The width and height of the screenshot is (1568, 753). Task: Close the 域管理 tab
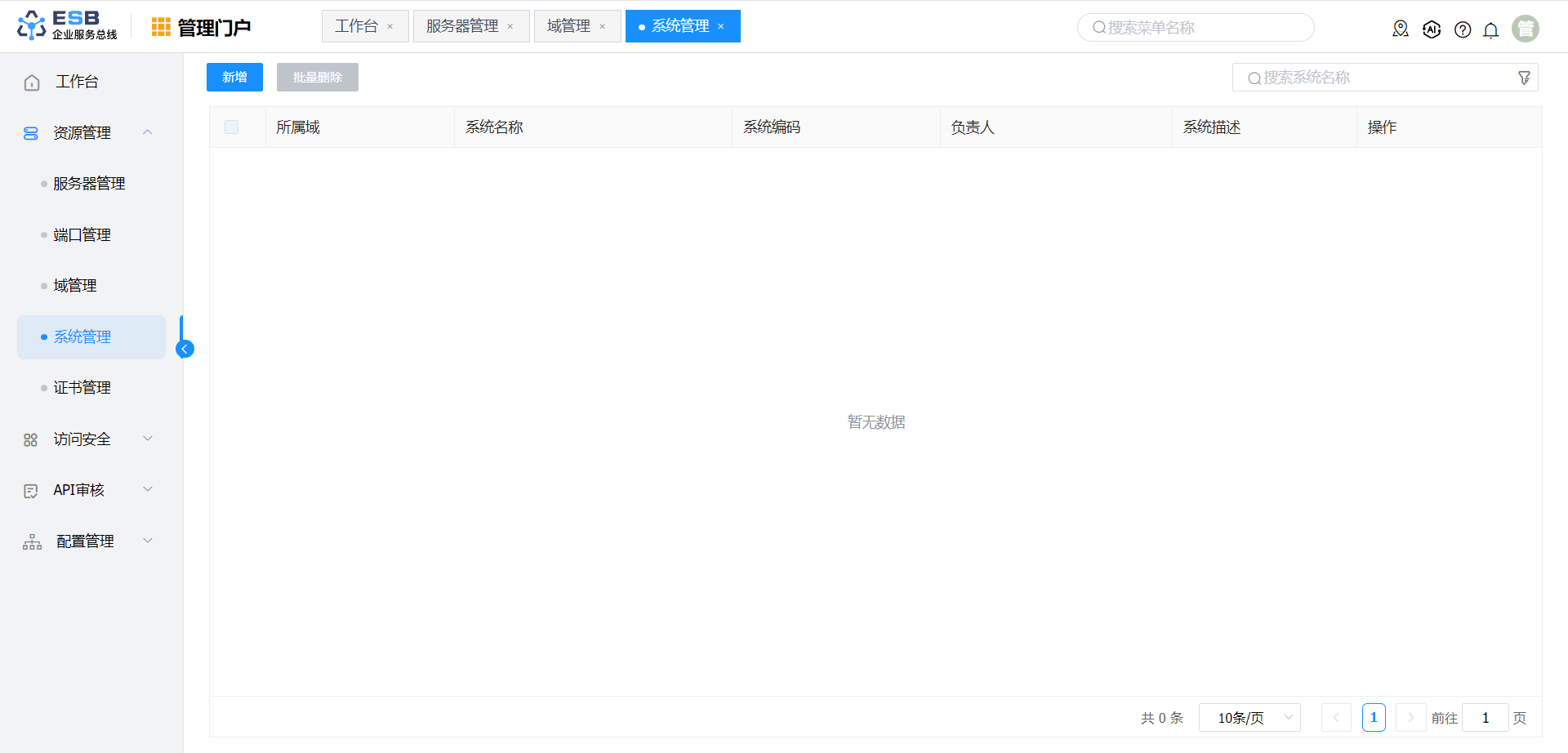(x=603, y=27)
